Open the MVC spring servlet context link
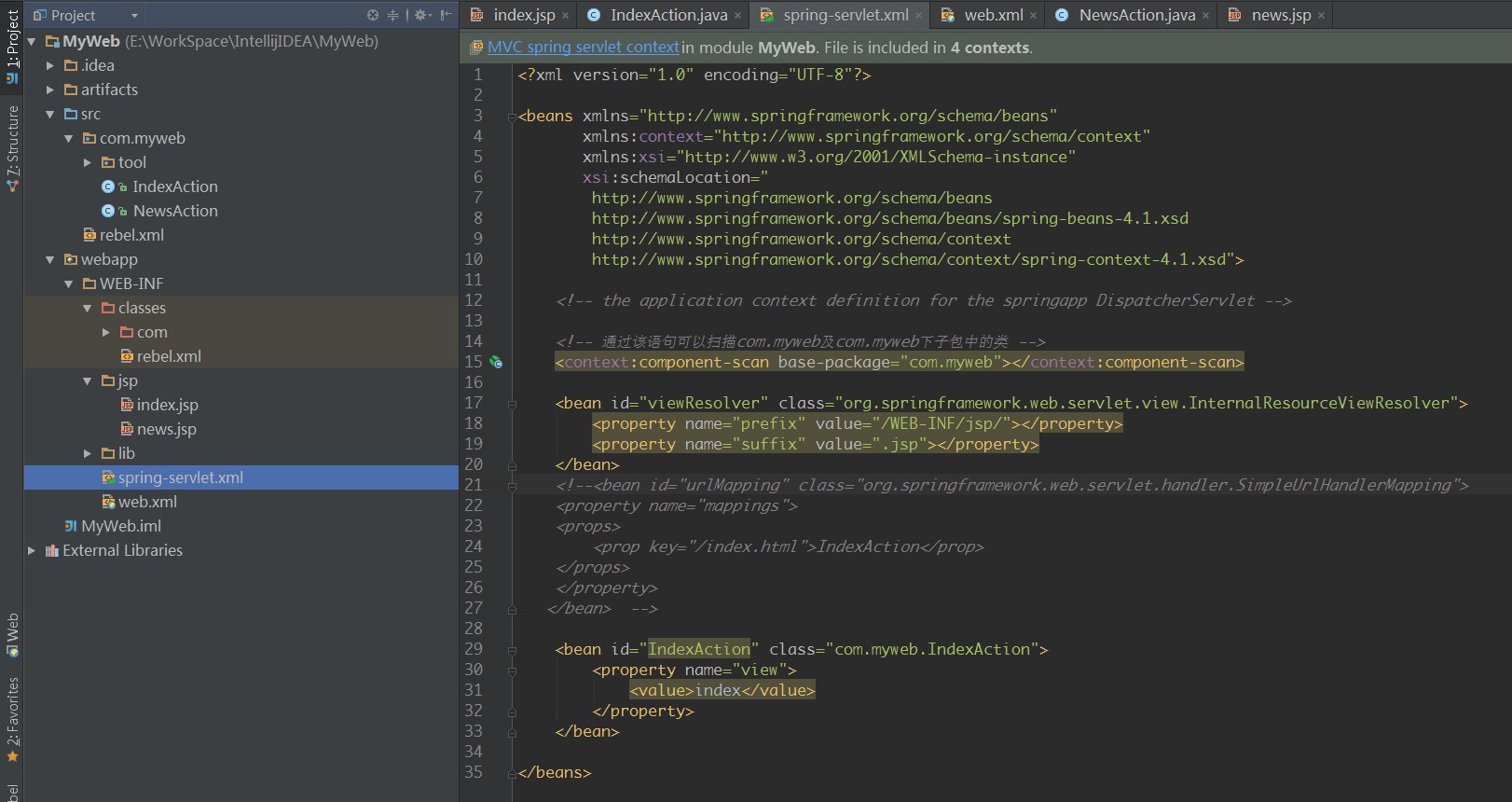1512x802 pixels. pyautogui.click(x=583, y=48)
